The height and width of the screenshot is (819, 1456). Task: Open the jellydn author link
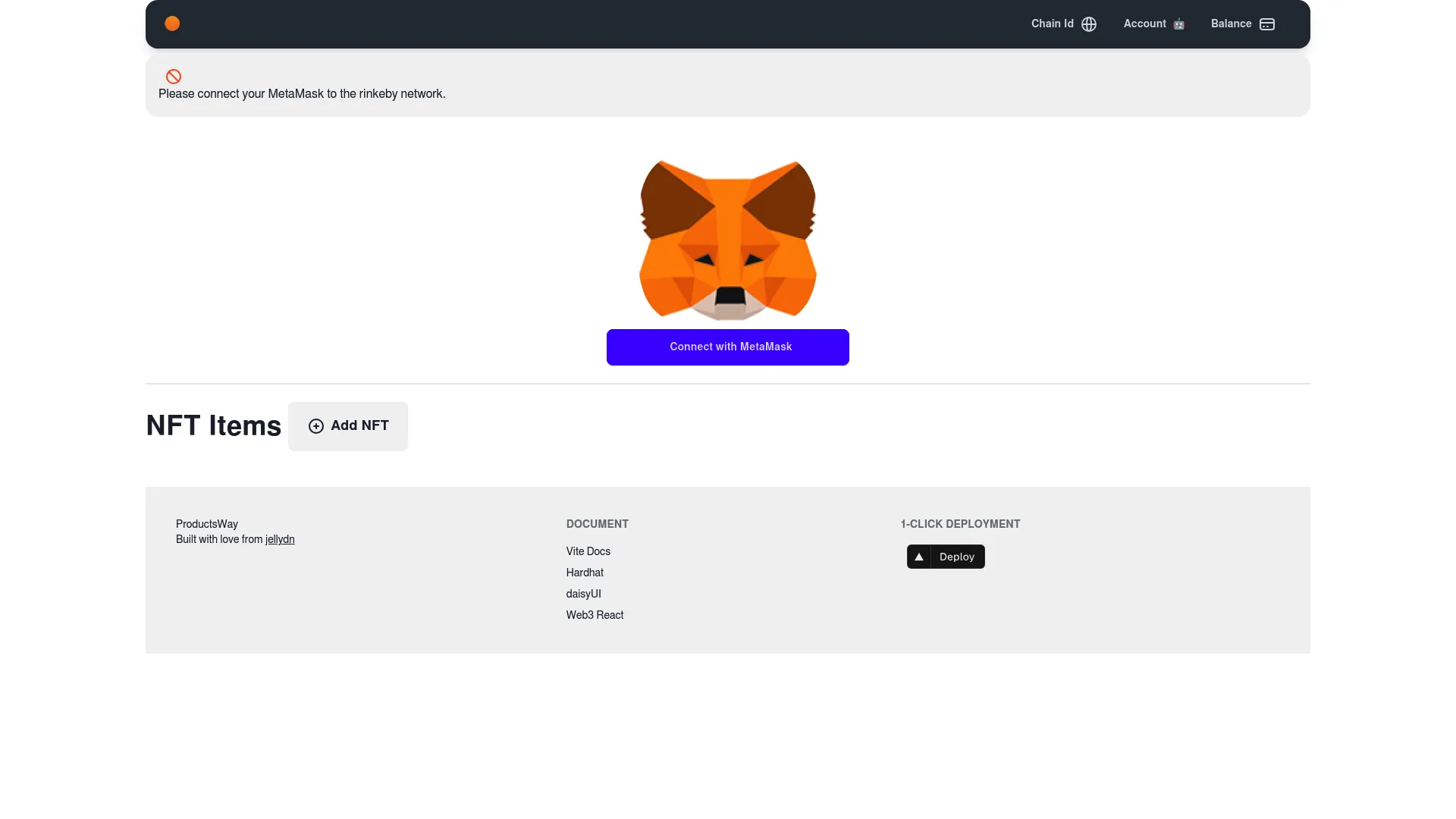pos(280,539)
